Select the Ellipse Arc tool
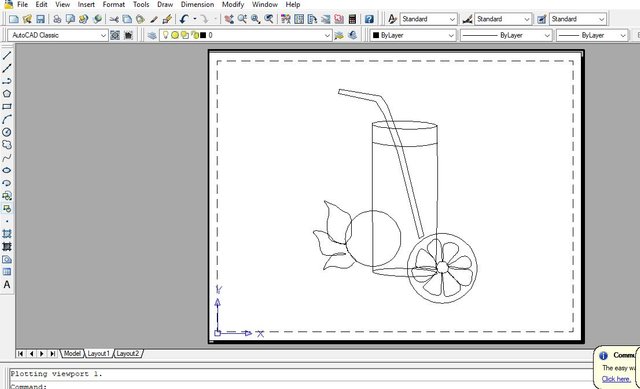This screenshot has width=640, height=389. pyautogui.click(x=7, y=183)
